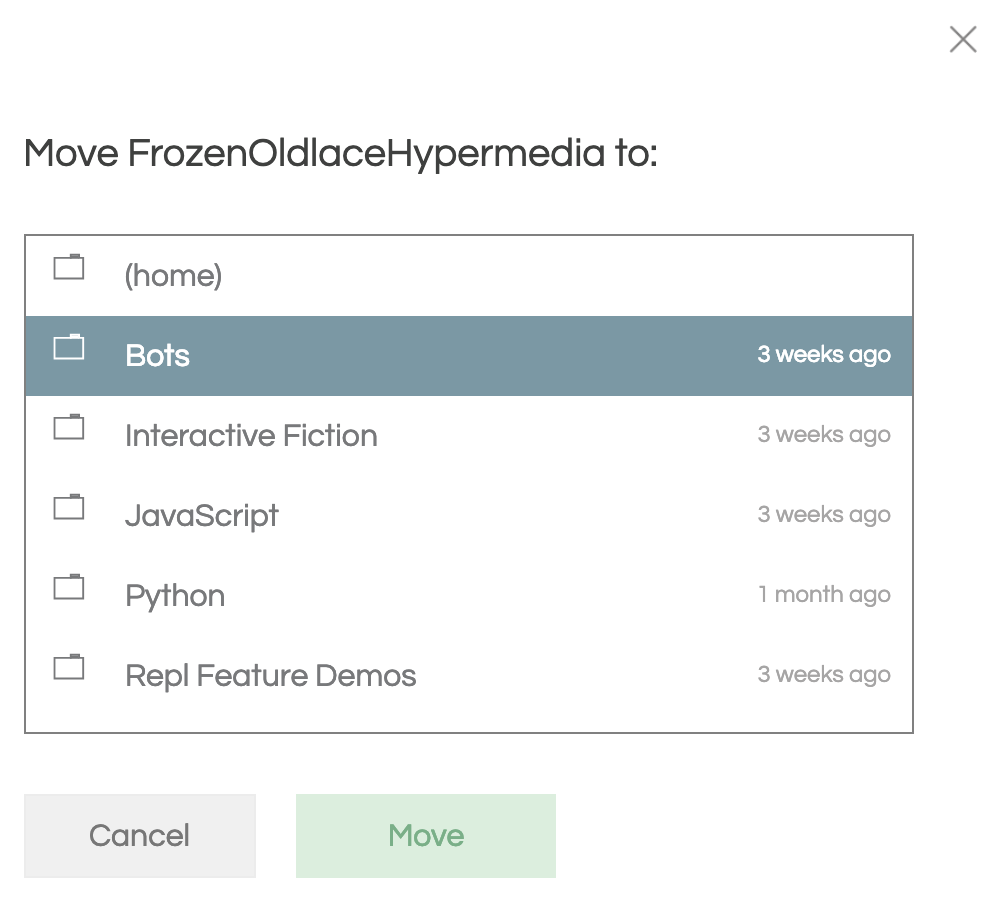Select the Python folder entry
Screen dimensions: 996x902
click(469, 596)
